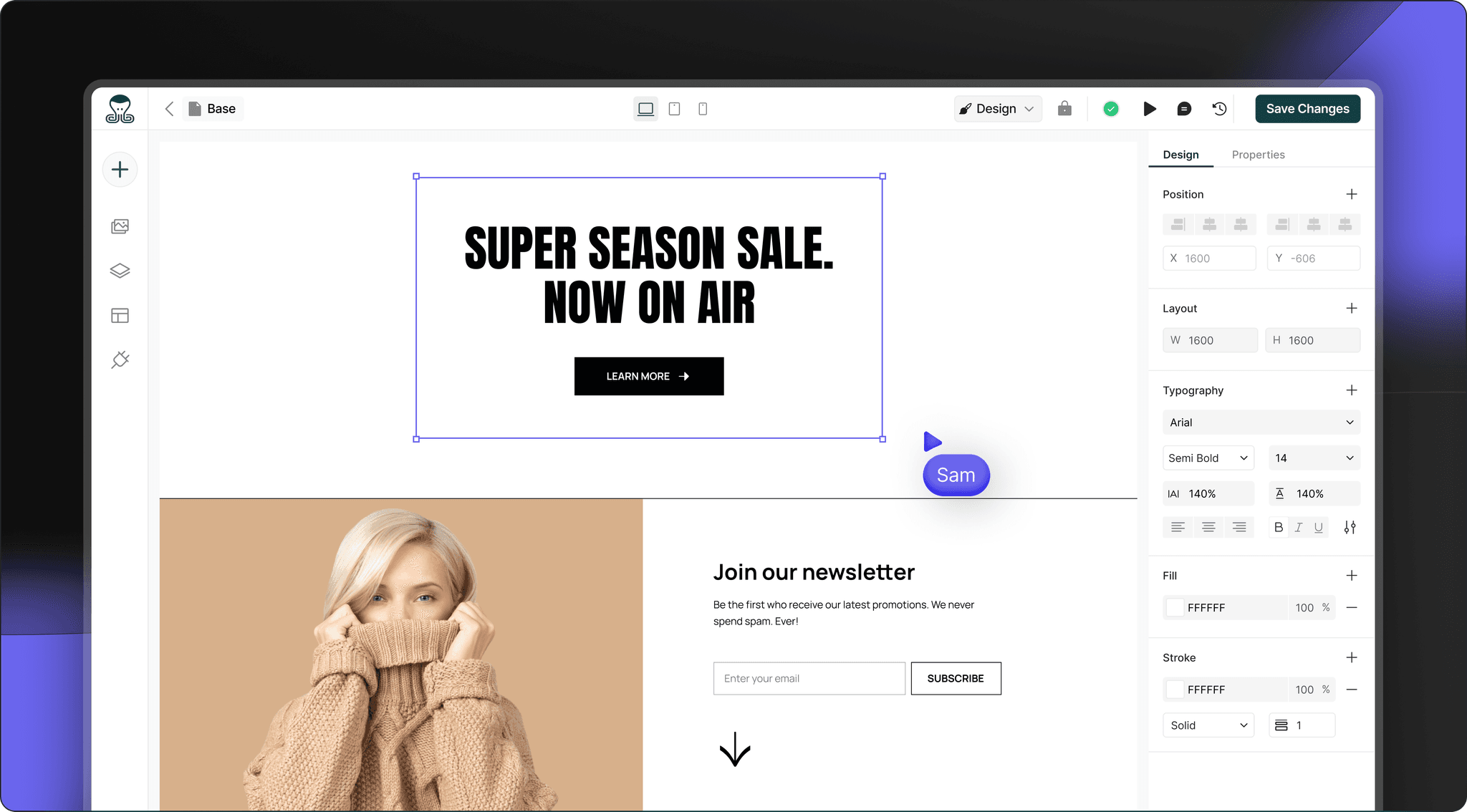
Task: Open the Design mode dropdown
Action: coord(997,109)
